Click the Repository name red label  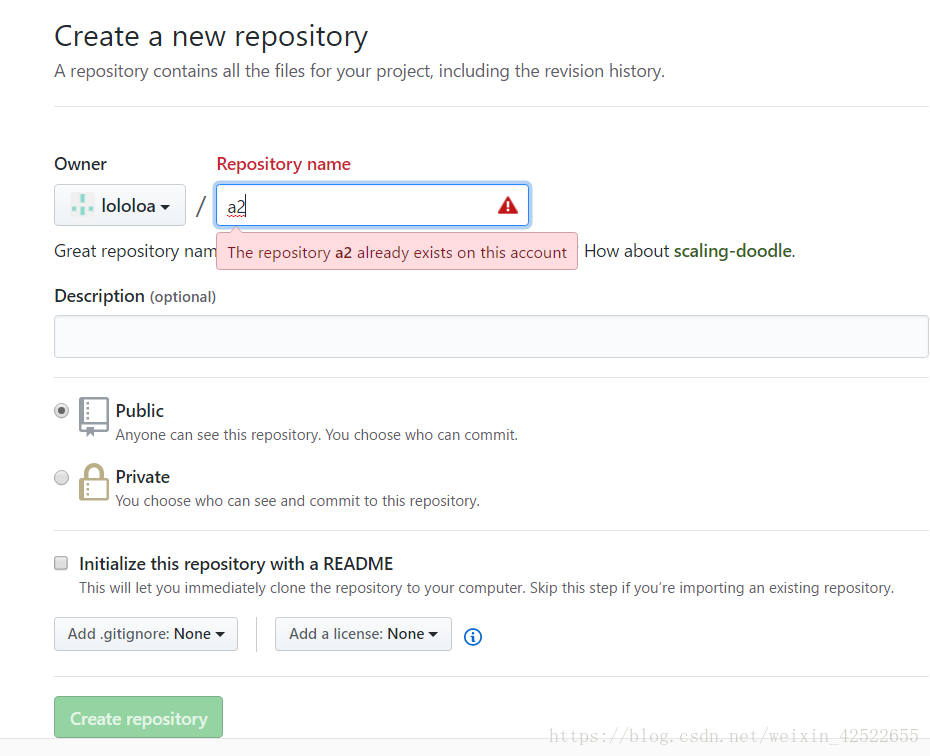(x=284, y=164)
